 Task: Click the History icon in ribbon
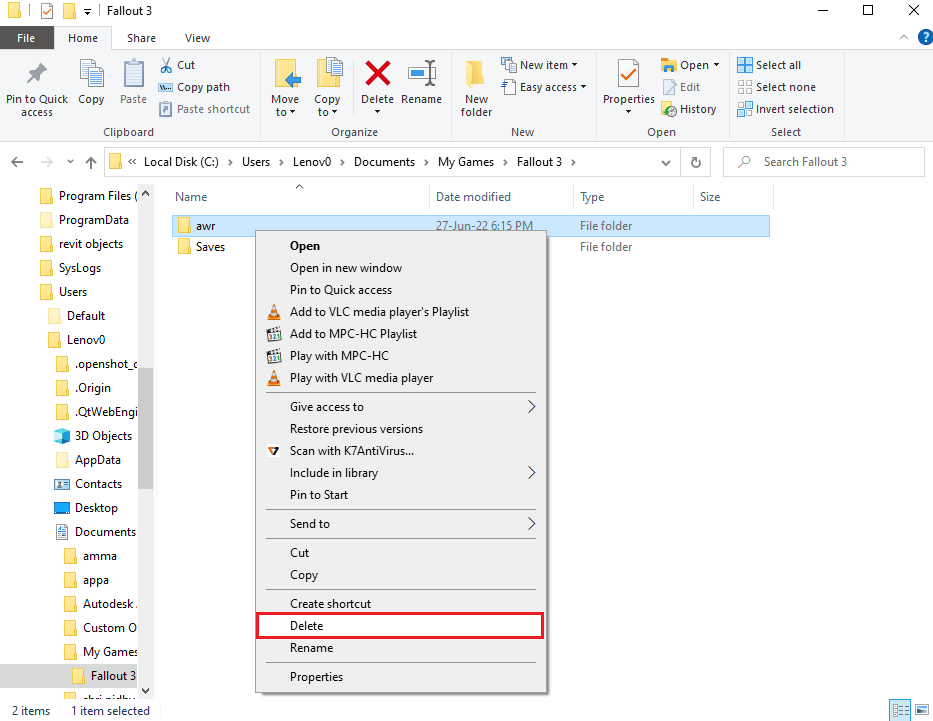669,109
